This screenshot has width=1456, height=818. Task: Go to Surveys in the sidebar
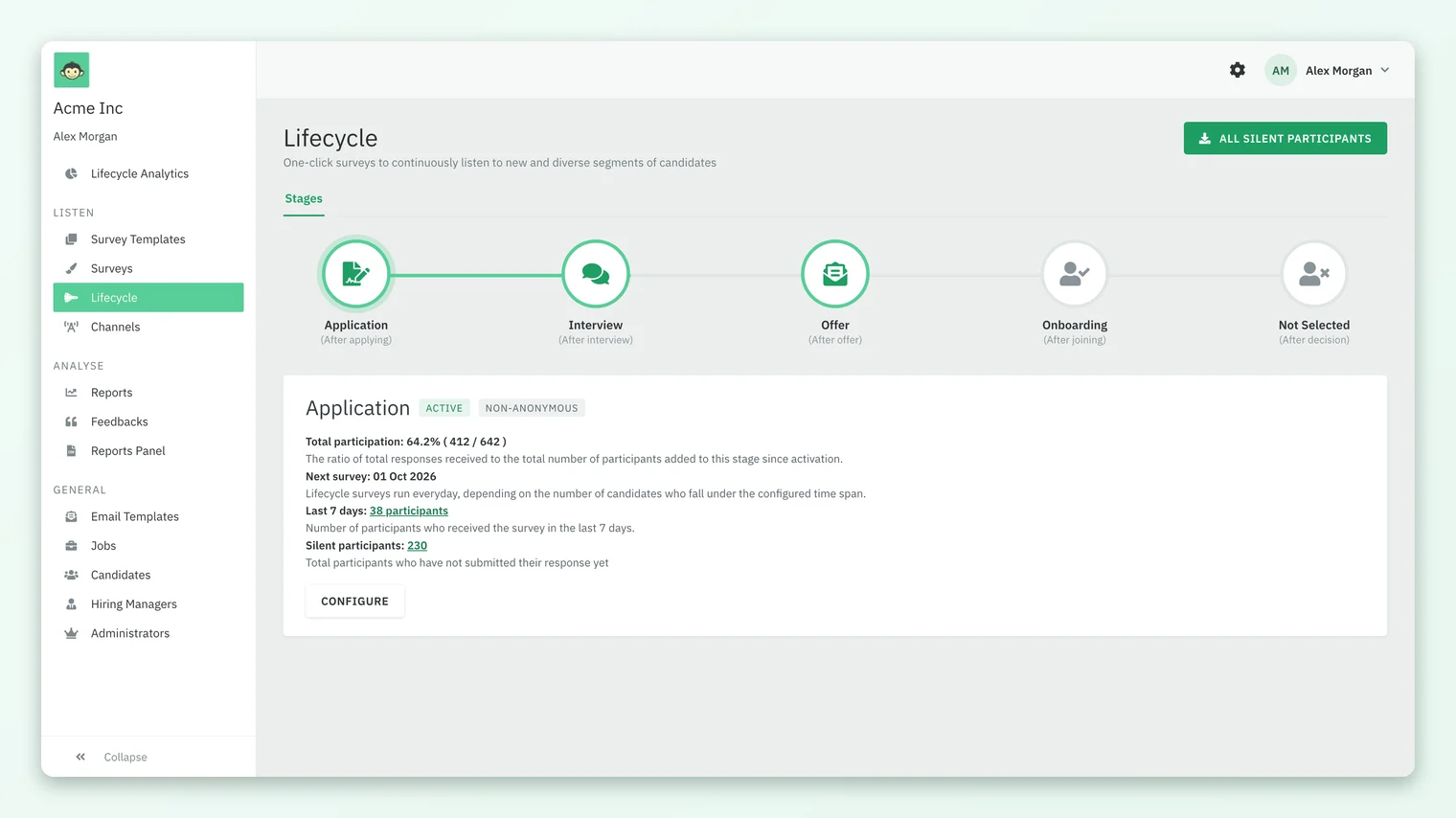pos(148,268)
